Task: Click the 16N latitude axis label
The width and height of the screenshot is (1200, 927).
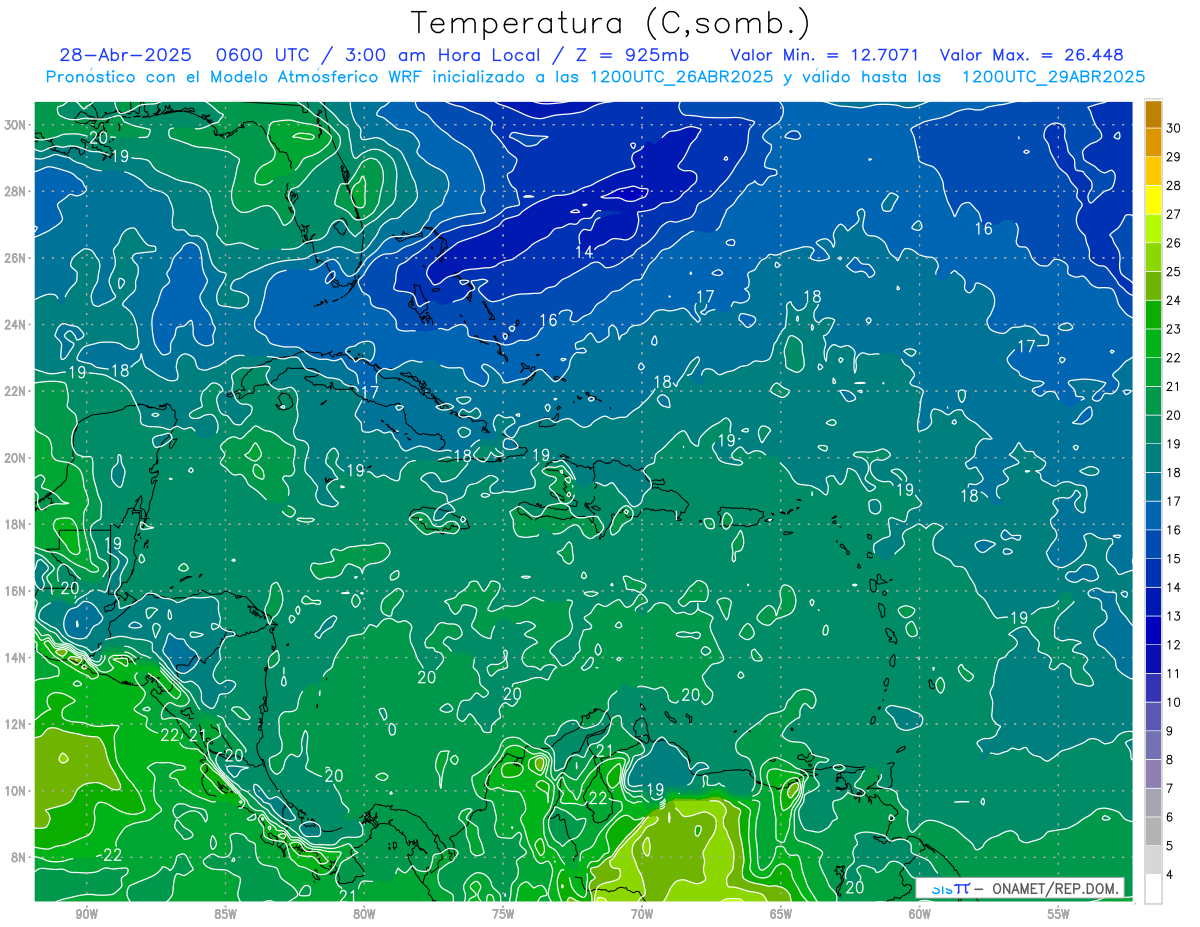Action: (15, 590)
